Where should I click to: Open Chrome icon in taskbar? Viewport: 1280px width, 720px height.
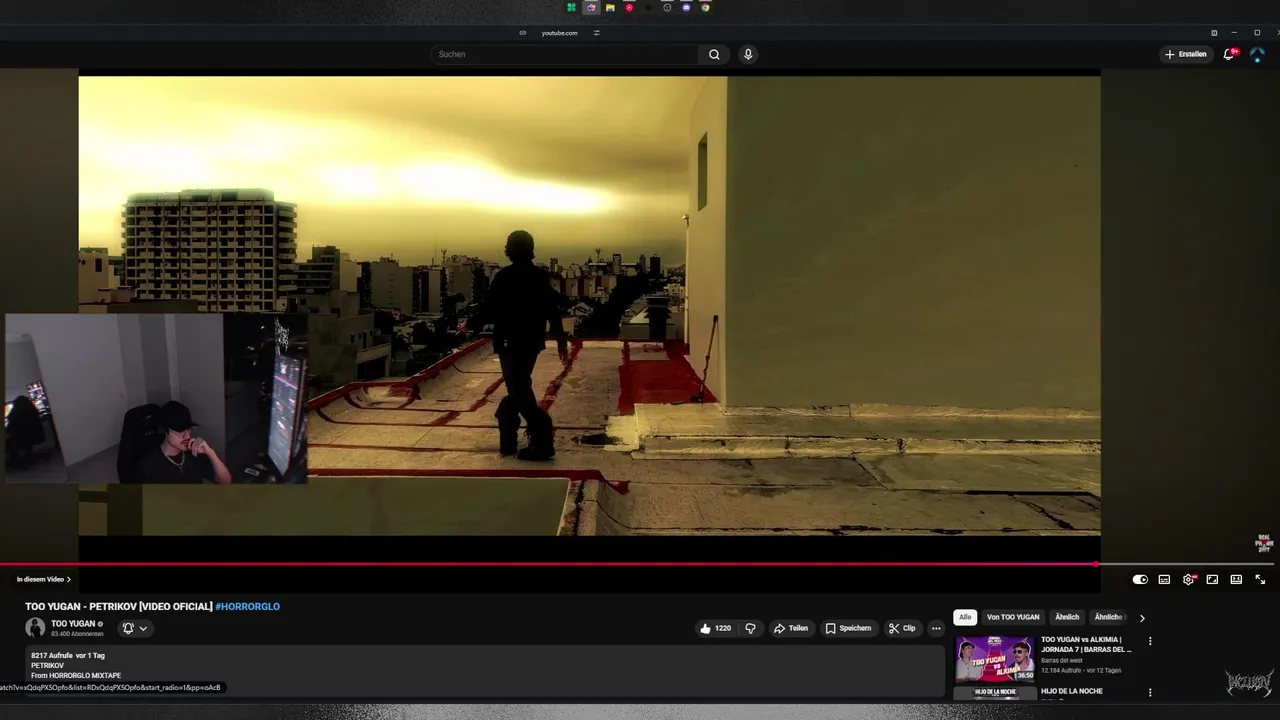click(x=705, y=8)
